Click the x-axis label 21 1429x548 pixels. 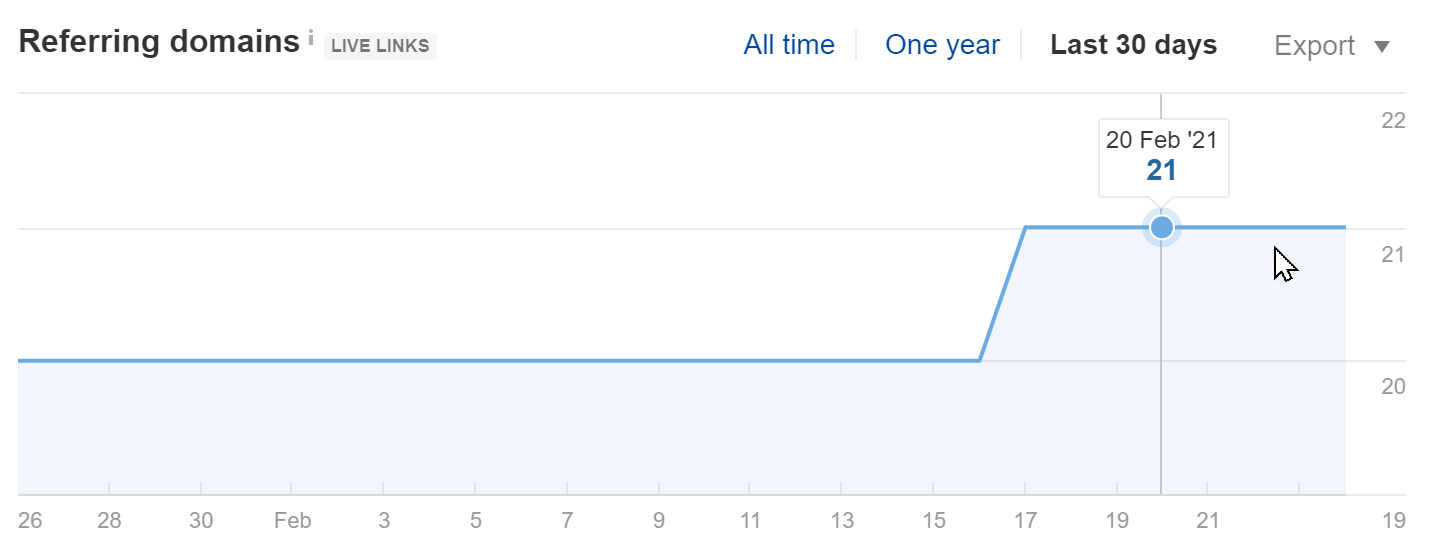point(1207,521)
